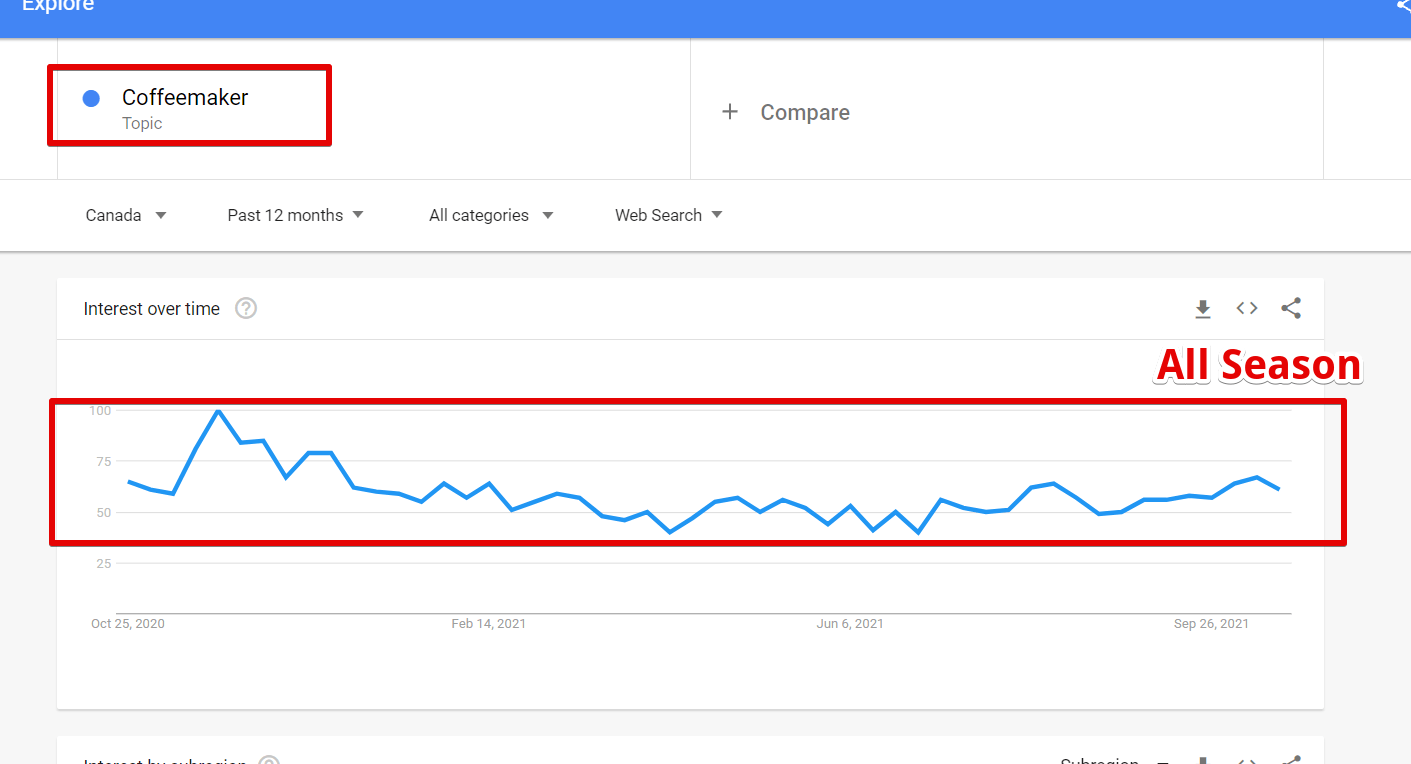
Task: Share the Interest over time chart
Action: point(1291,308)
